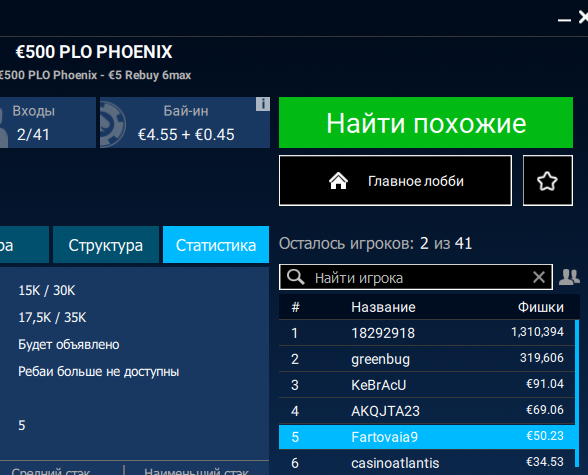
Task: Click prize amount €69.06
Action: click(x=545, y=410)
